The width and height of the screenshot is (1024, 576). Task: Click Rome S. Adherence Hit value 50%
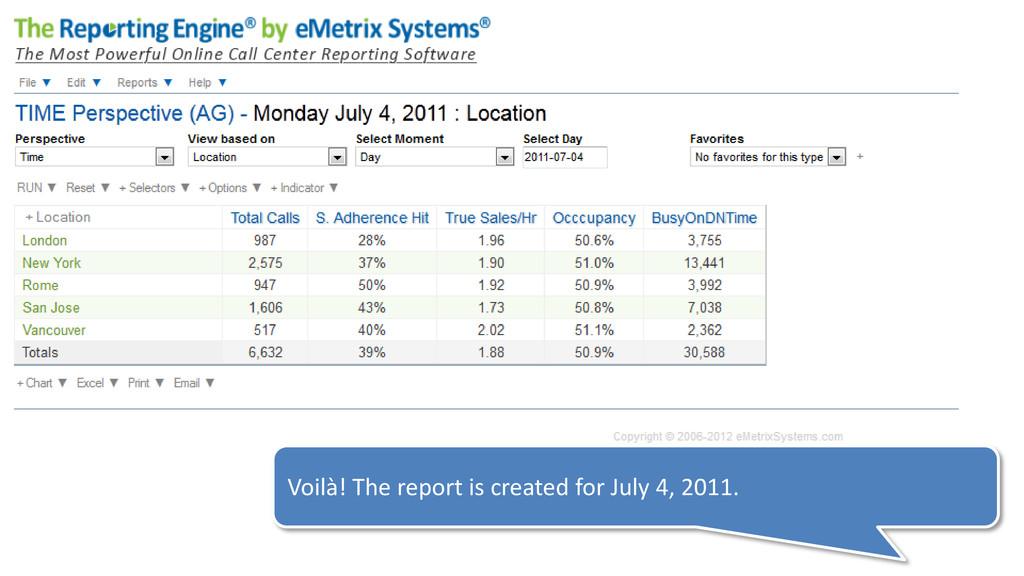click(x=372, y=285)
